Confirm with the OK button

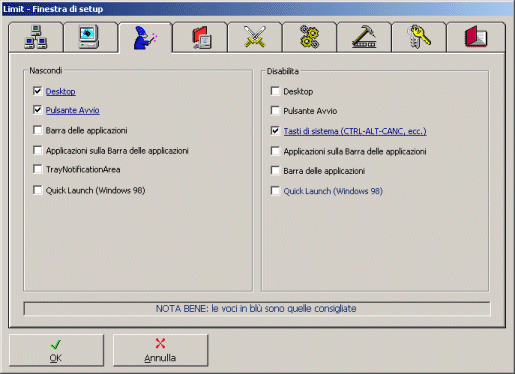pyautogui.click(x=56, y=350)
